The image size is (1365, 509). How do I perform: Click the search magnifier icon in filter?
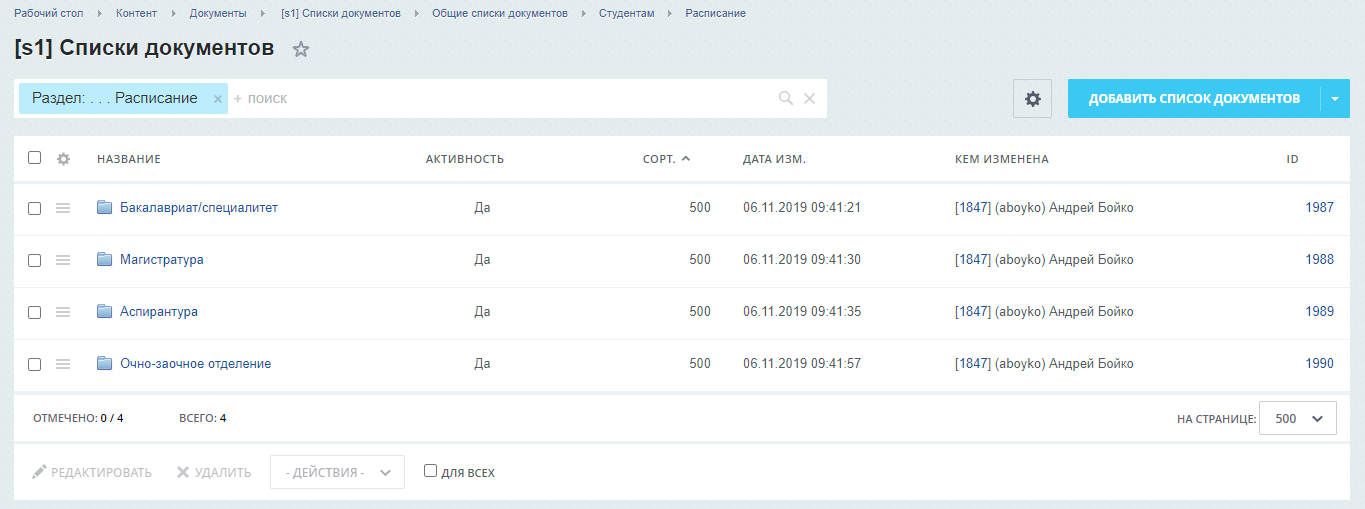coord(786,98)
